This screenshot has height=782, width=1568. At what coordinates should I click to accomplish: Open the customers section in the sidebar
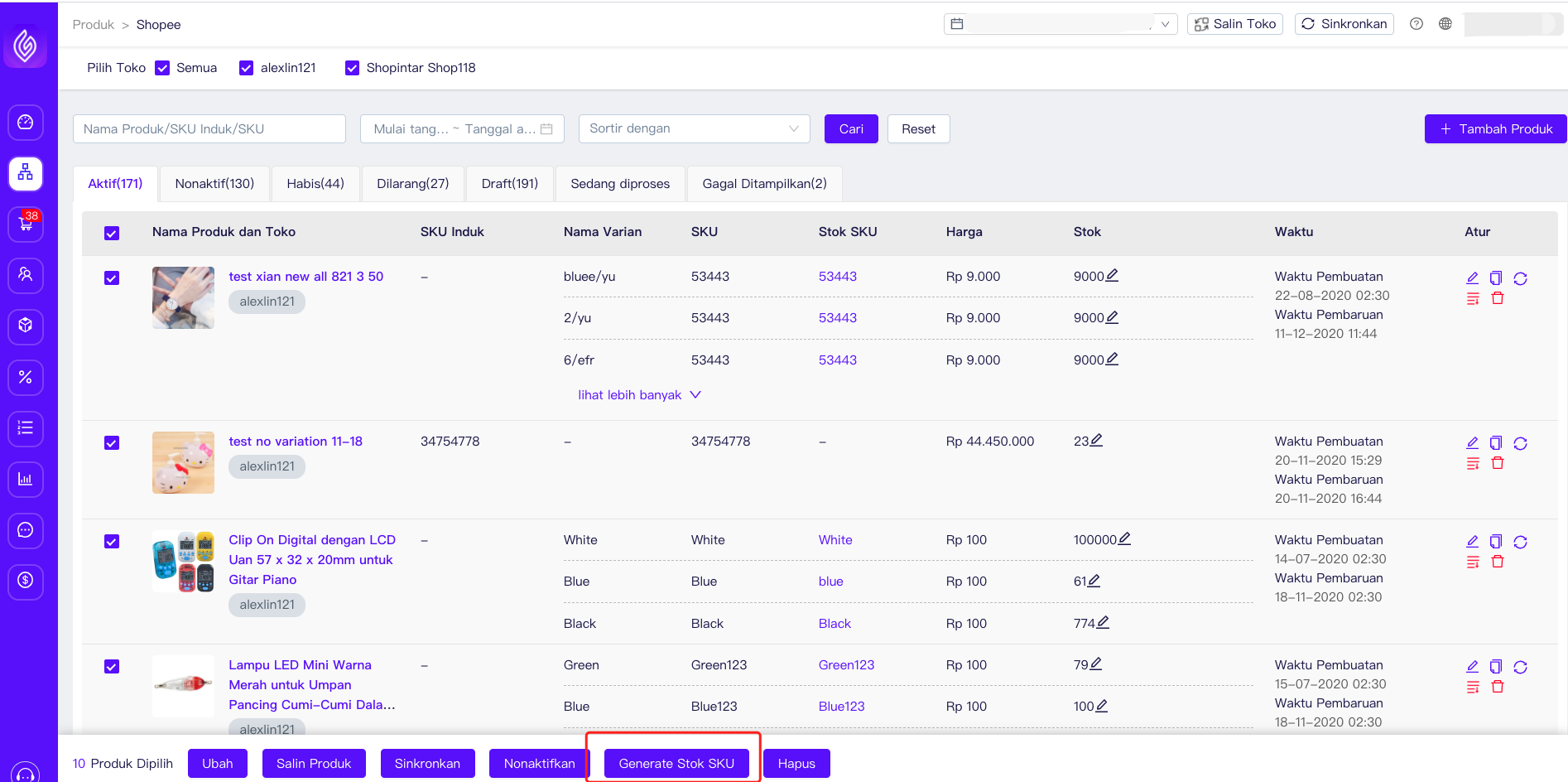(26, 276)
